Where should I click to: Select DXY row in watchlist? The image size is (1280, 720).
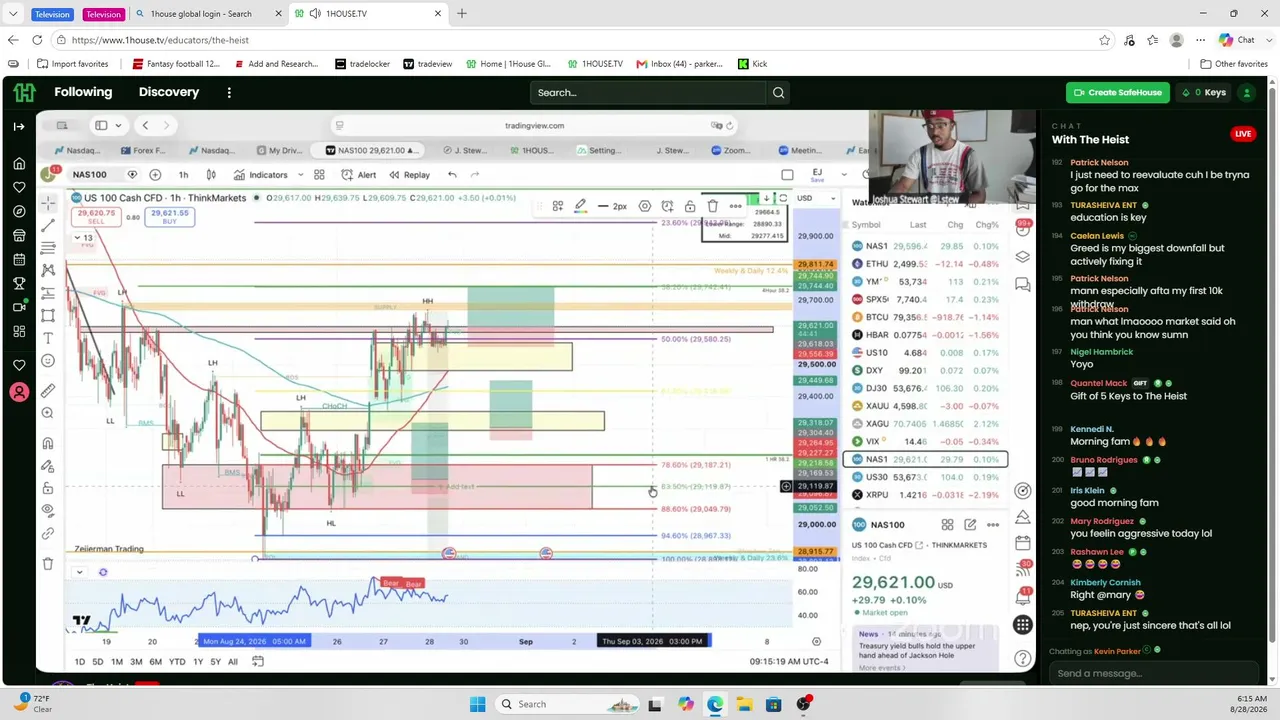925,371
